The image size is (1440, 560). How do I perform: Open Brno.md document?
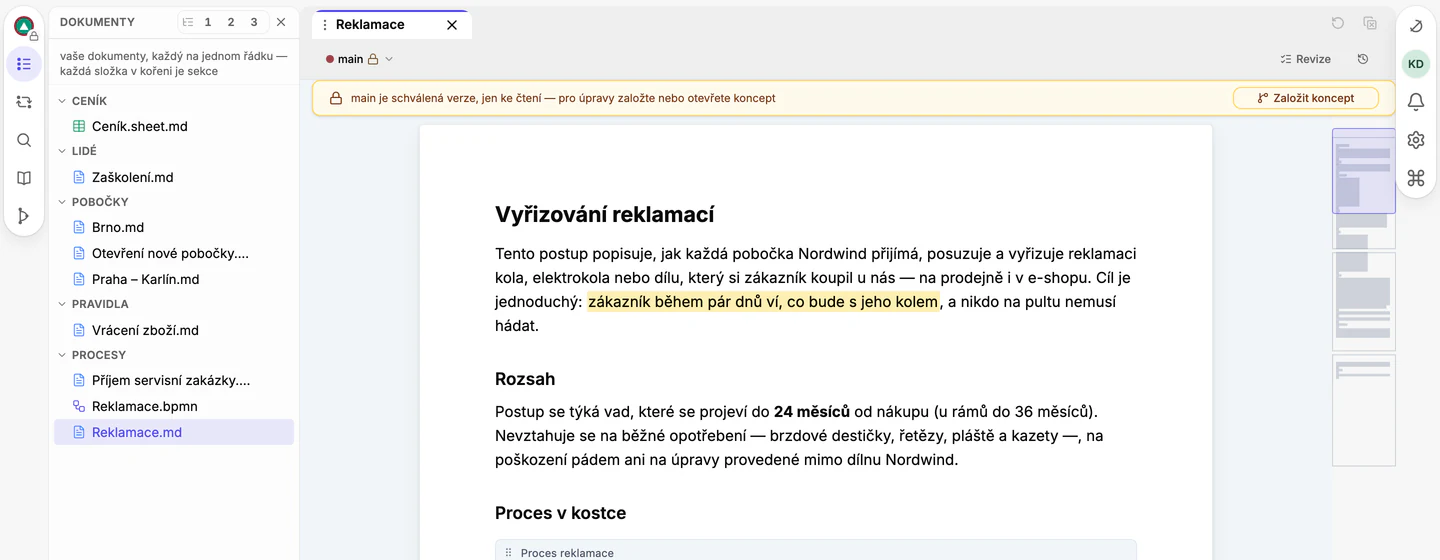(x=174, y=227)
